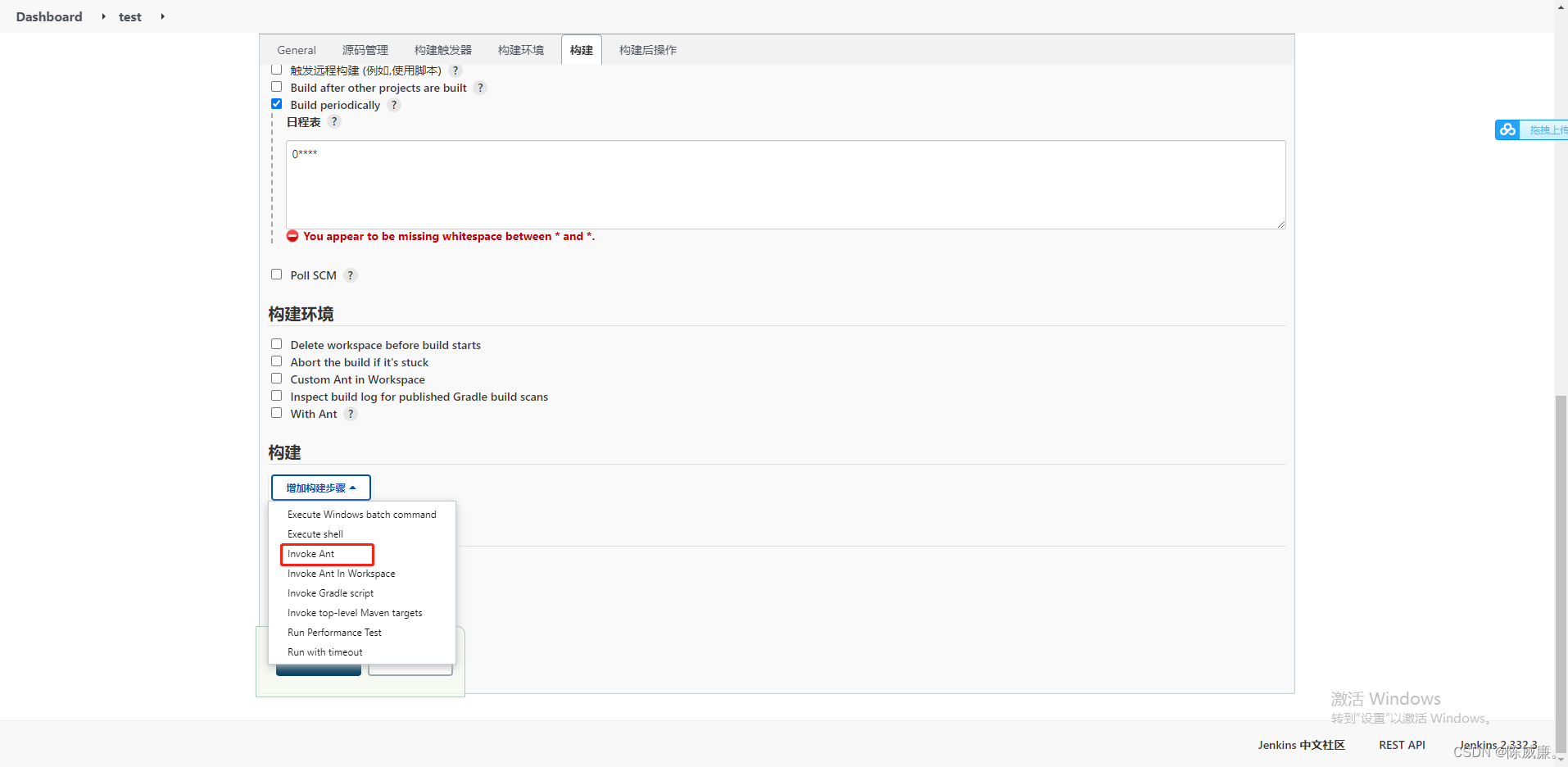
Task: Click the missing whitespace error message
Action: click(449, 236)
